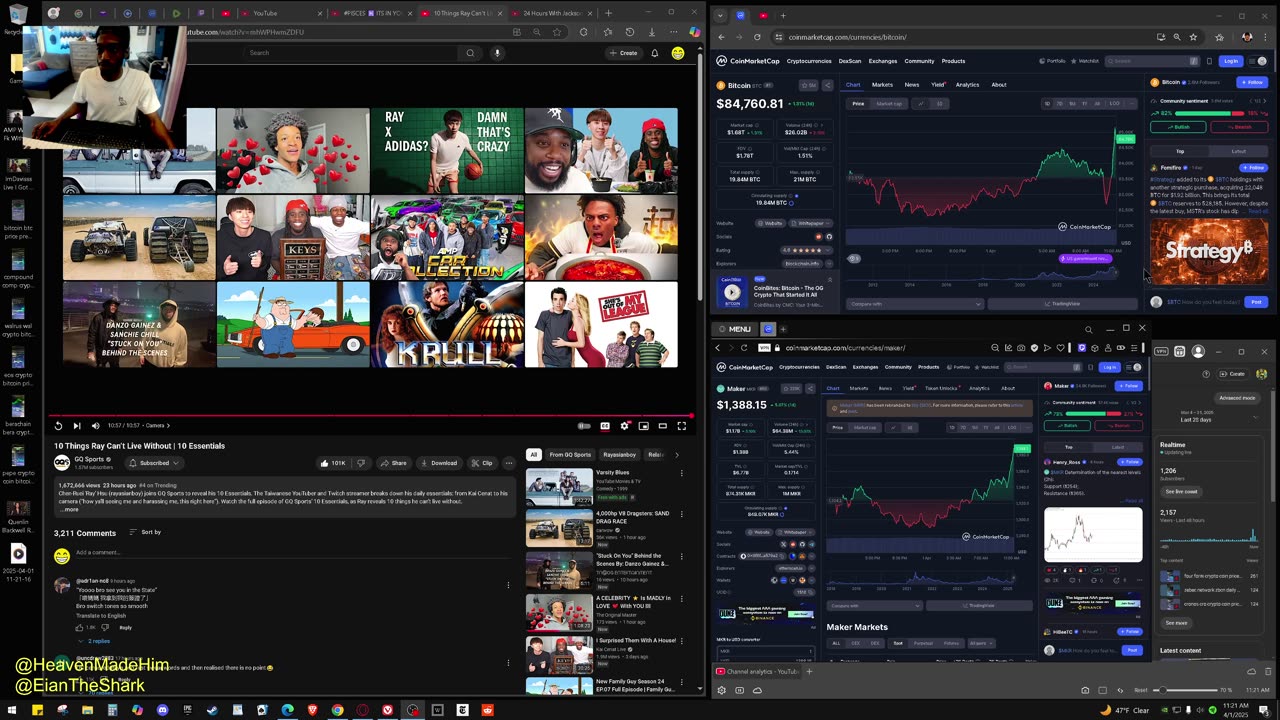The height and width of the screenshot is (720, 1280).
Task: Make the YouTube video fullscreen
Action: (682, 426)
